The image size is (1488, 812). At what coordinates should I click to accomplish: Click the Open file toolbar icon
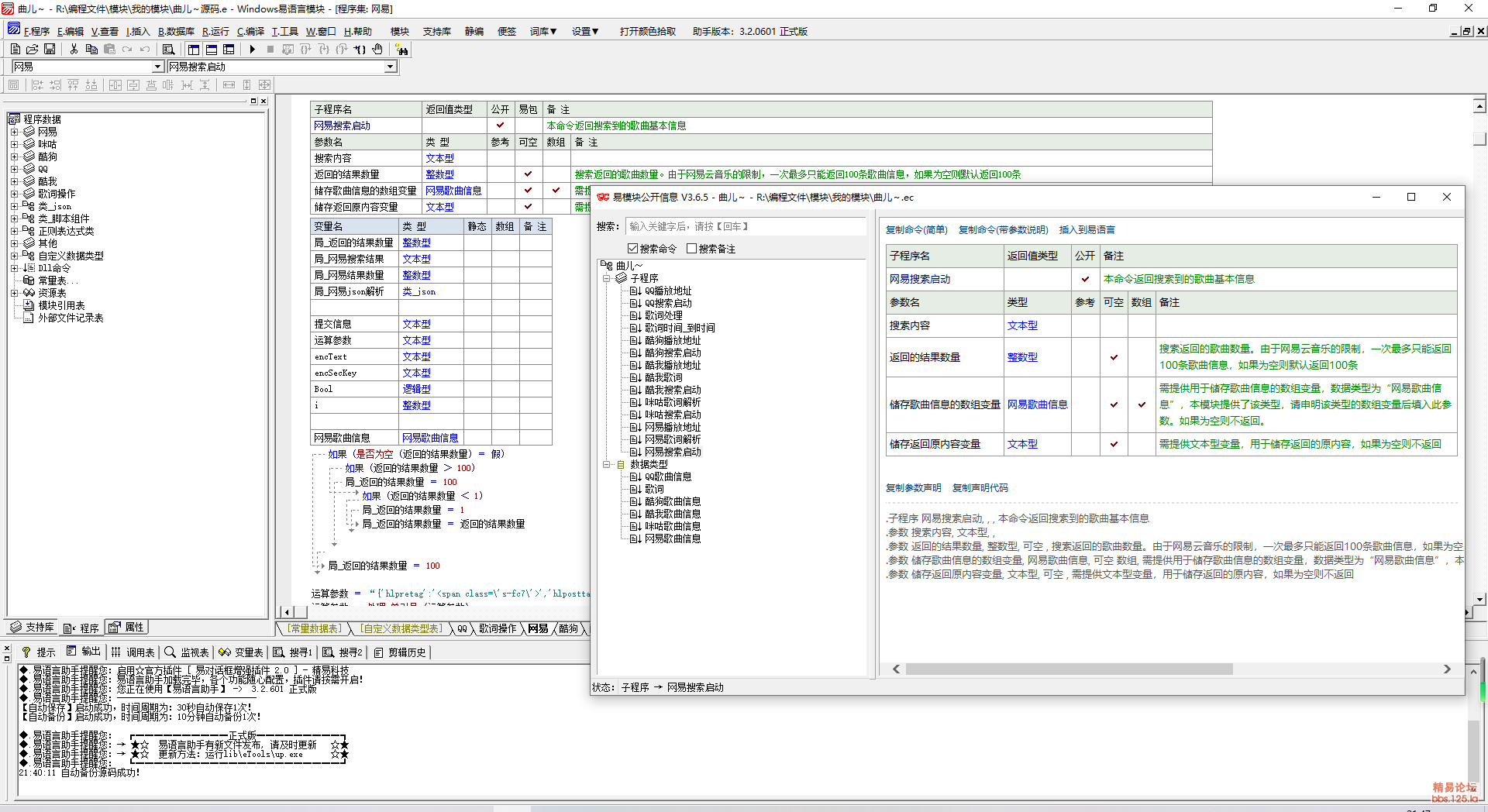[x=33, y=49]
